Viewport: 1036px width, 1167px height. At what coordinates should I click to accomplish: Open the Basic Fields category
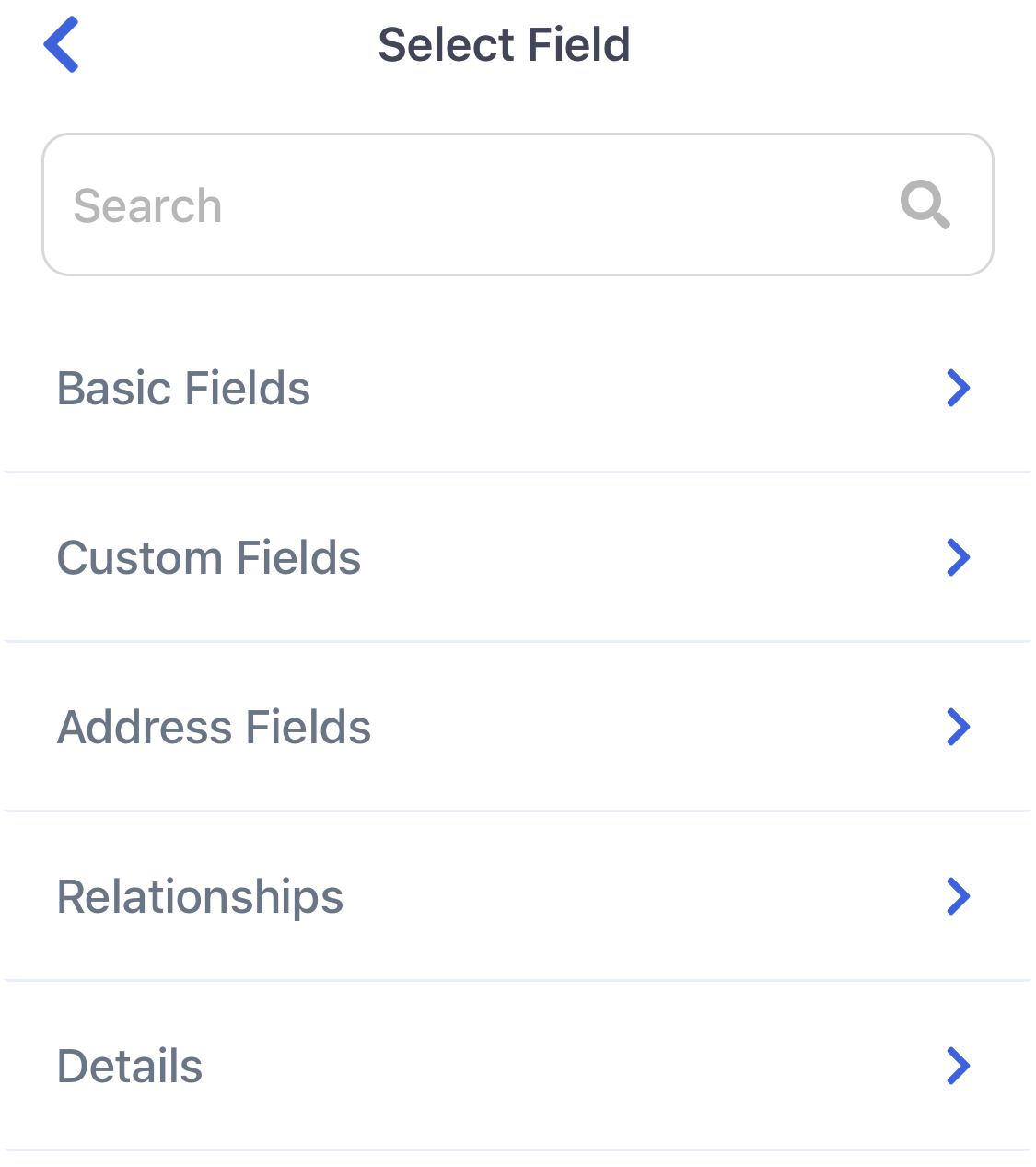point(518,388)
